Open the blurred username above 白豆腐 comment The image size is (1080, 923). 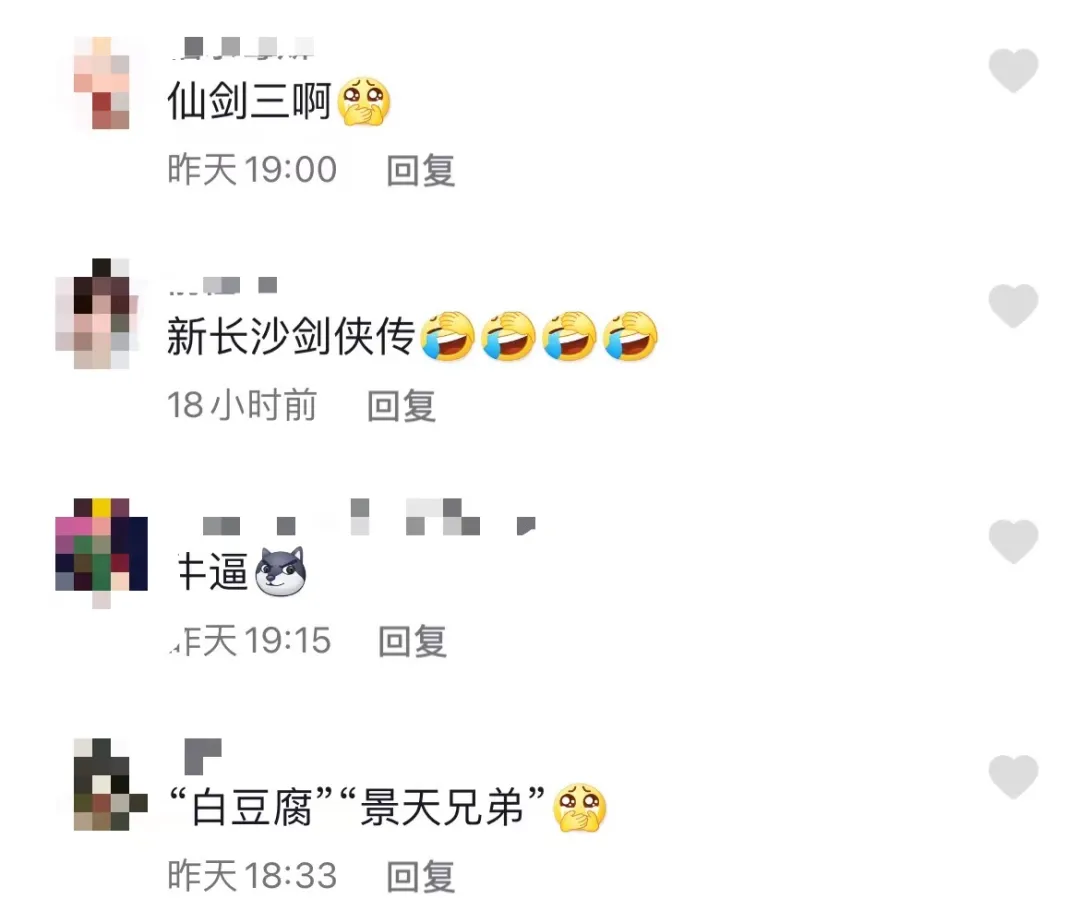pos(203,756)
